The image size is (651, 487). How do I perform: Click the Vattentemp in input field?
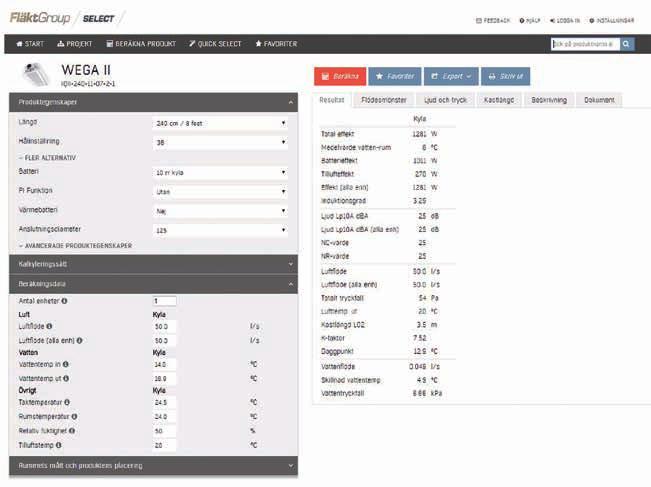pos(164,365)
